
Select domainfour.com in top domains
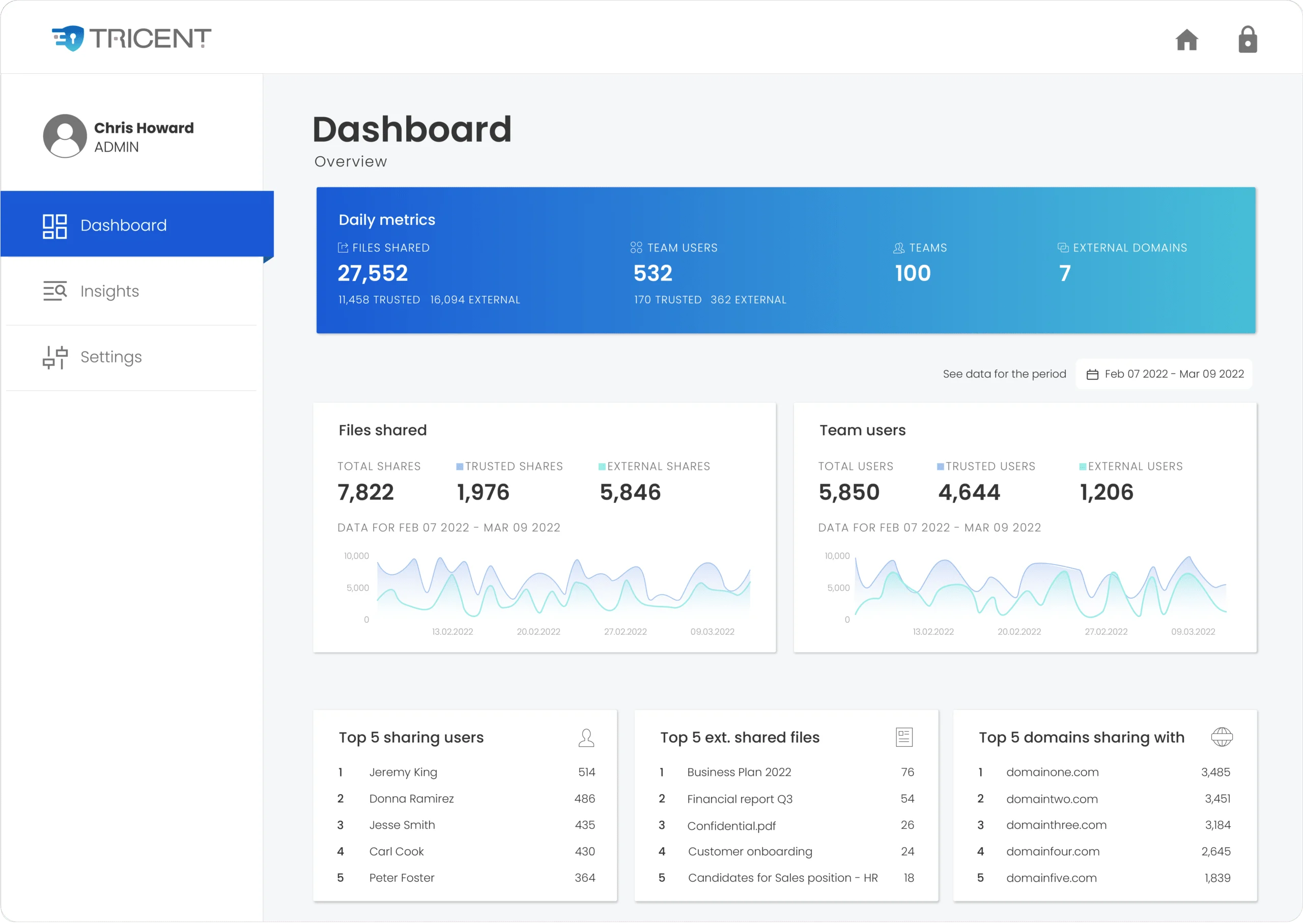click(1104, 852)
